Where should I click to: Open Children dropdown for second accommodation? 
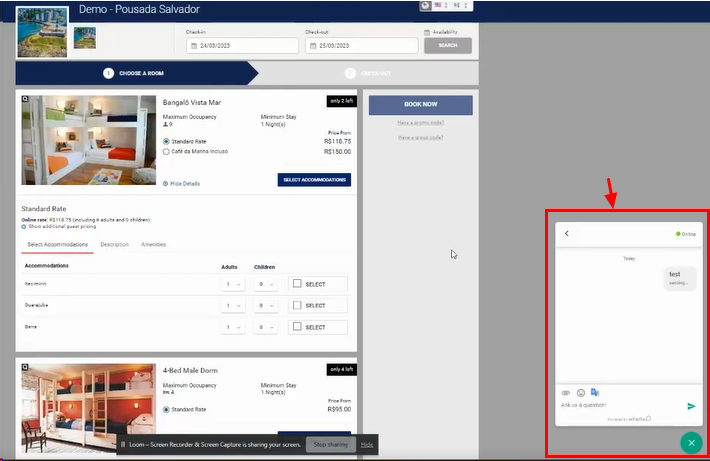point(265,305)
